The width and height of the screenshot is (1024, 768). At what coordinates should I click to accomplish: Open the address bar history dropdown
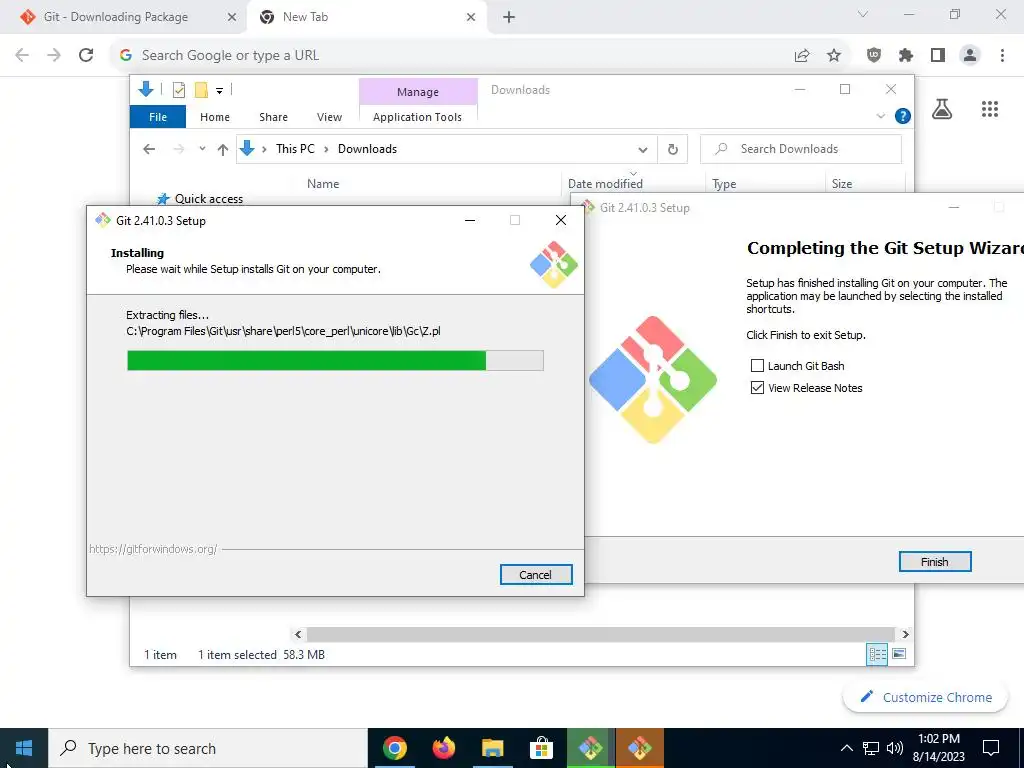[x=643, y=150]
